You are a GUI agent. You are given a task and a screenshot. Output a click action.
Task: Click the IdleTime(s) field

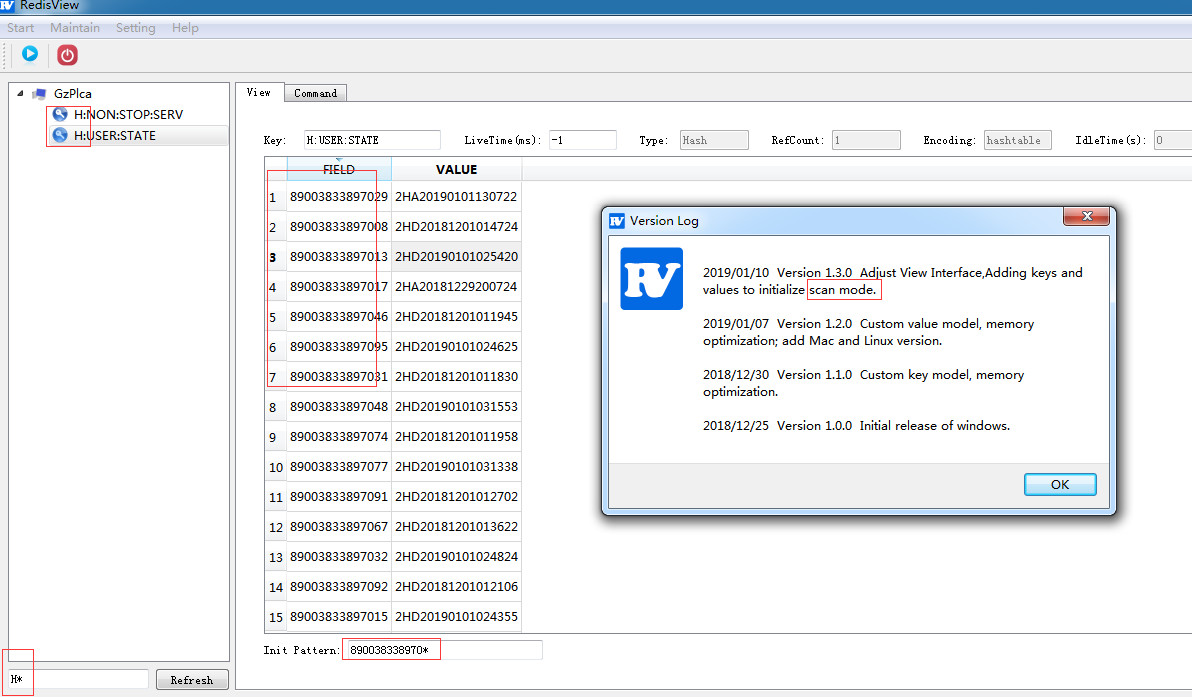(1173, 140)
